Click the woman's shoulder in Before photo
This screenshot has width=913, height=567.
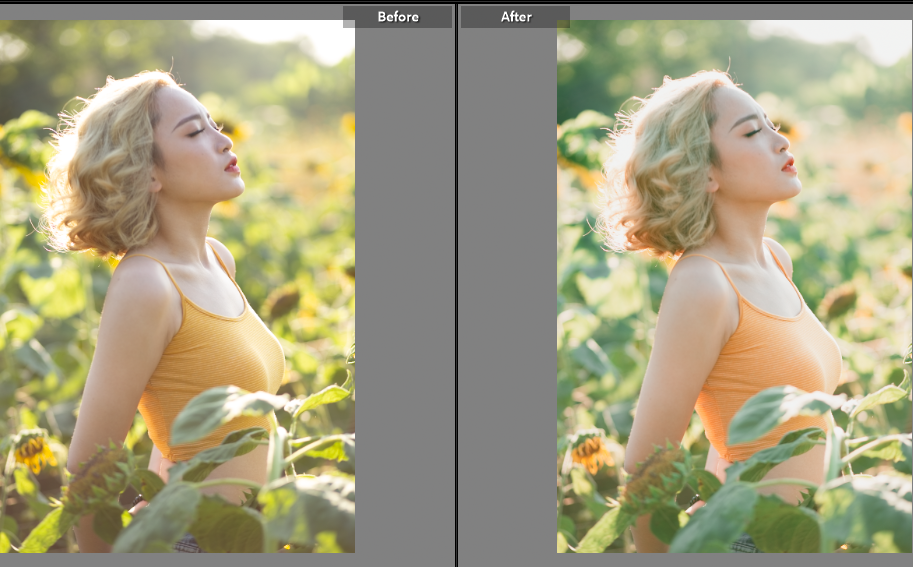point(140,285)
